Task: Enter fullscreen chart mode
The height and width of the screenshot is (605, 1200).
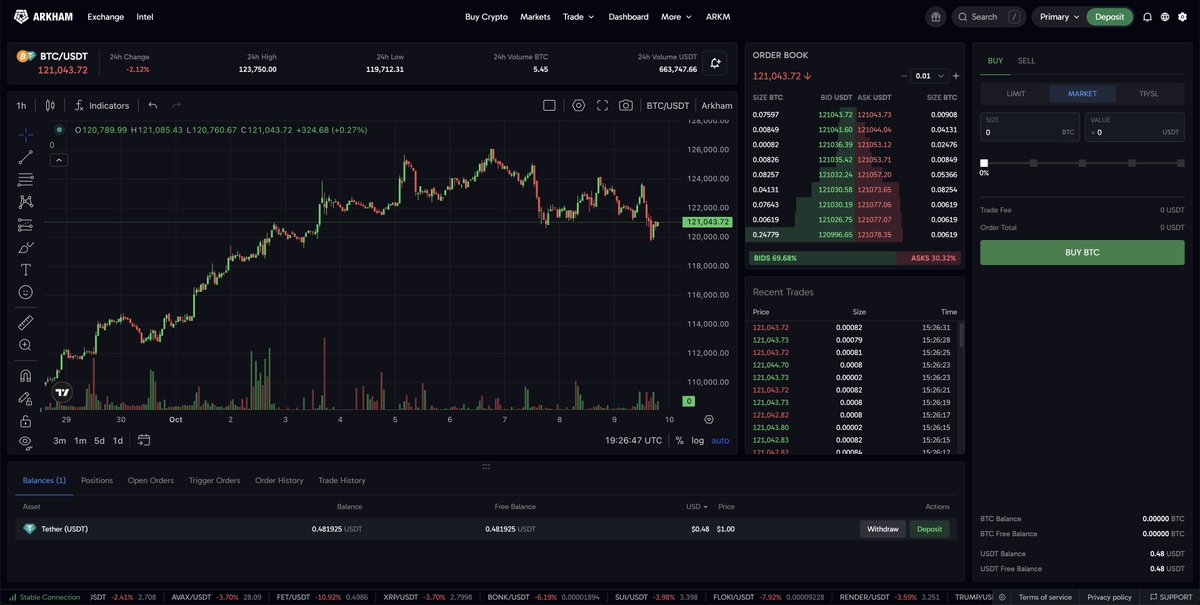Action: (x=602, y=105)
